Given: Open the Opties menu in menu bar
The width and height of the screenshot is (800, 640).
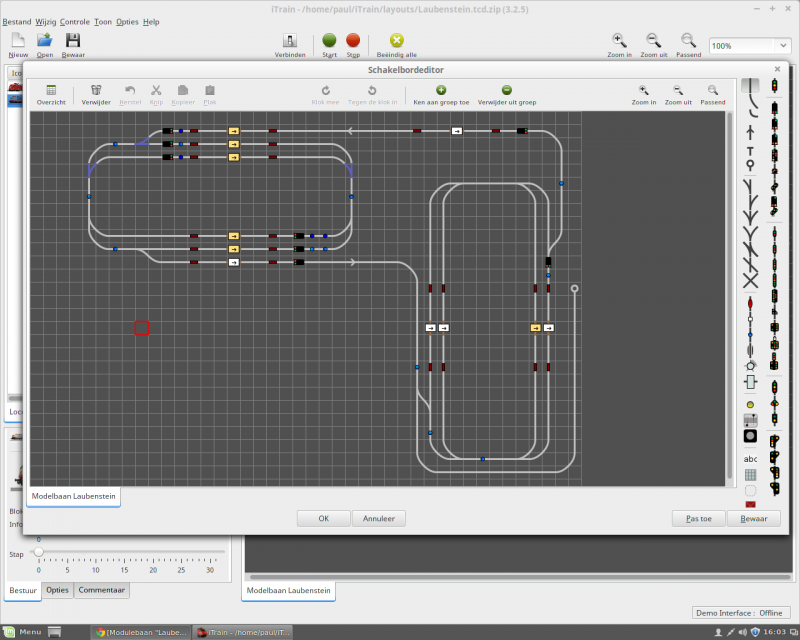Looking at the screenshot, I should click(x=127, y=22).
